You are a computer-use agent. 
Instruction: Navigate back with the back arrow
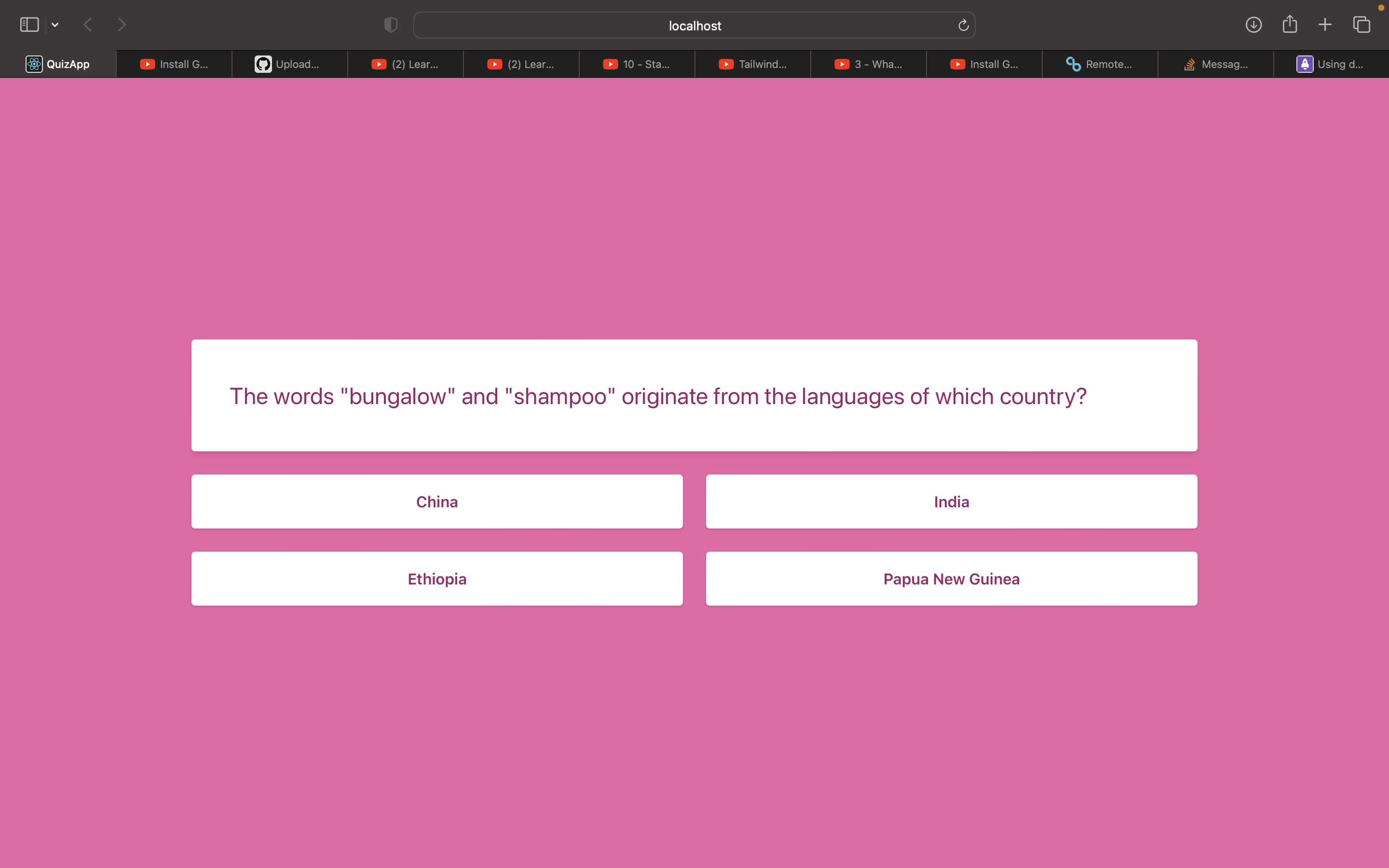pyautogui.click(x=87, y=24)
